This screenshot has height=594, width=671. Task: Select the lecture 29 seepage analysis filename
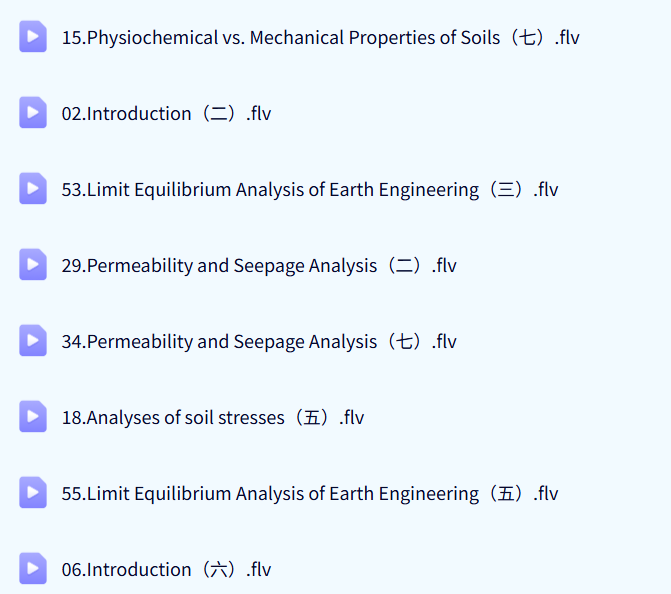tap(259, 266)
